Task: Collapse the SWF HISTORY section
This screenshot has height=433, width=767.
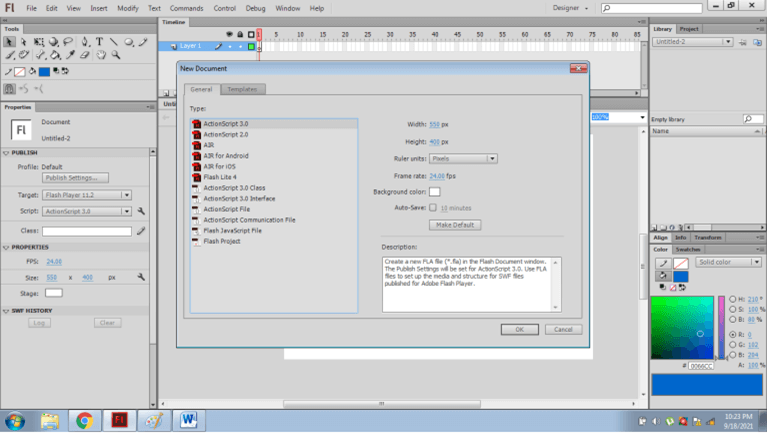Action: click(6, 311)
